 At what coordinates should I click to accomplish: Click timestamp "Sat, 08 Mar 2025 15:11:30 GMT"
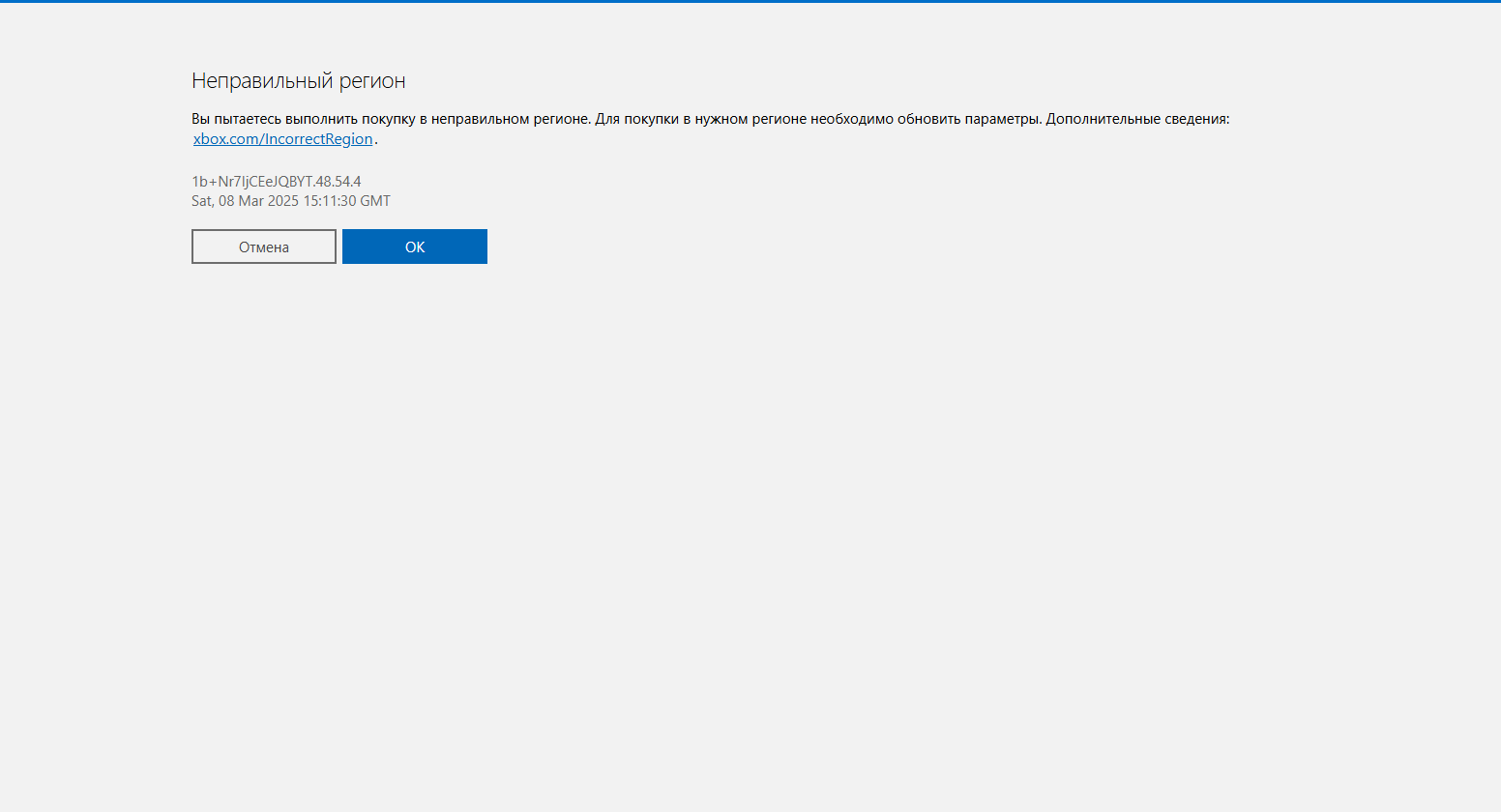[x=291, y=201]
